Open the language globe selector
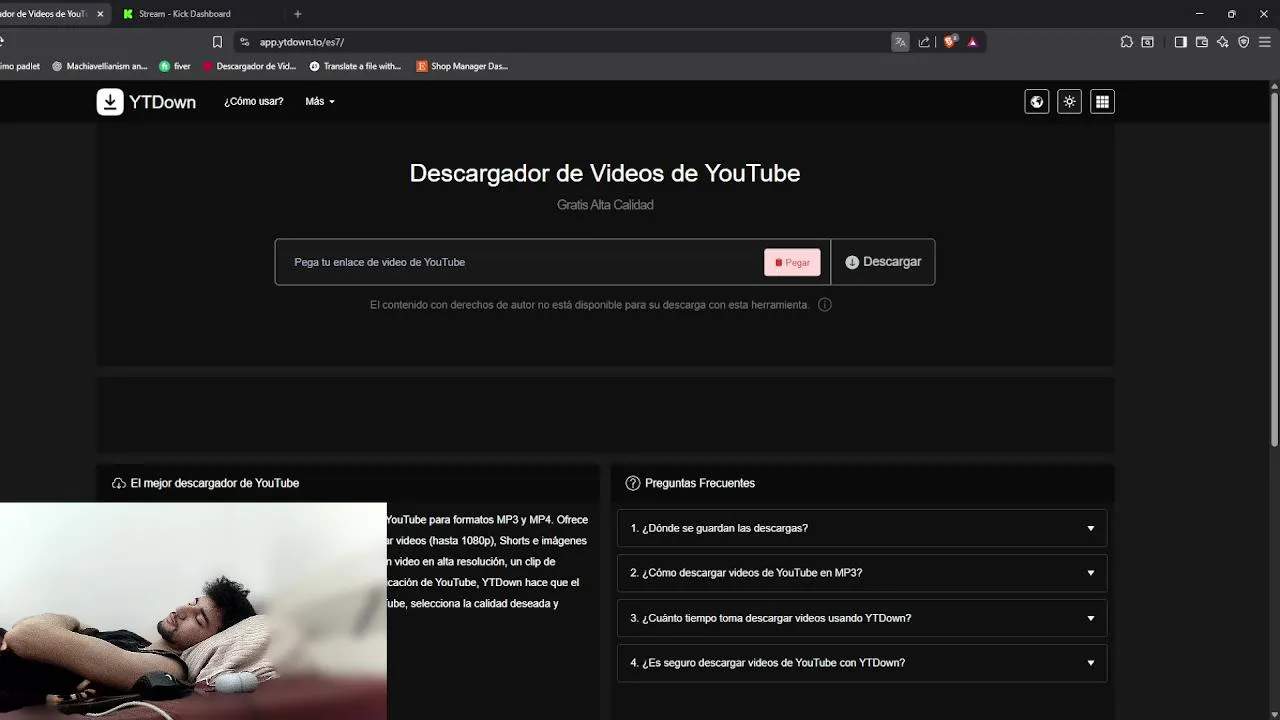 [1037, 102]
